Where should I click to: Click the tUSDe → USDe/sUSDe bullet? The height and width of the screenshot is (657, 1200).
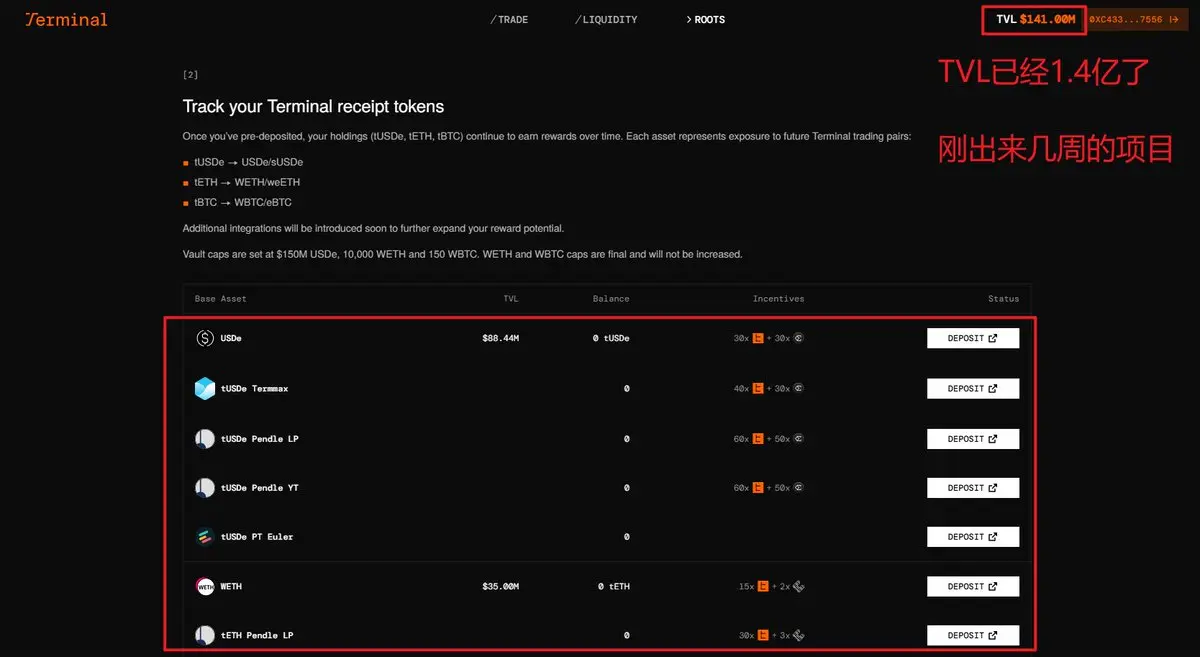click(248, 162)
